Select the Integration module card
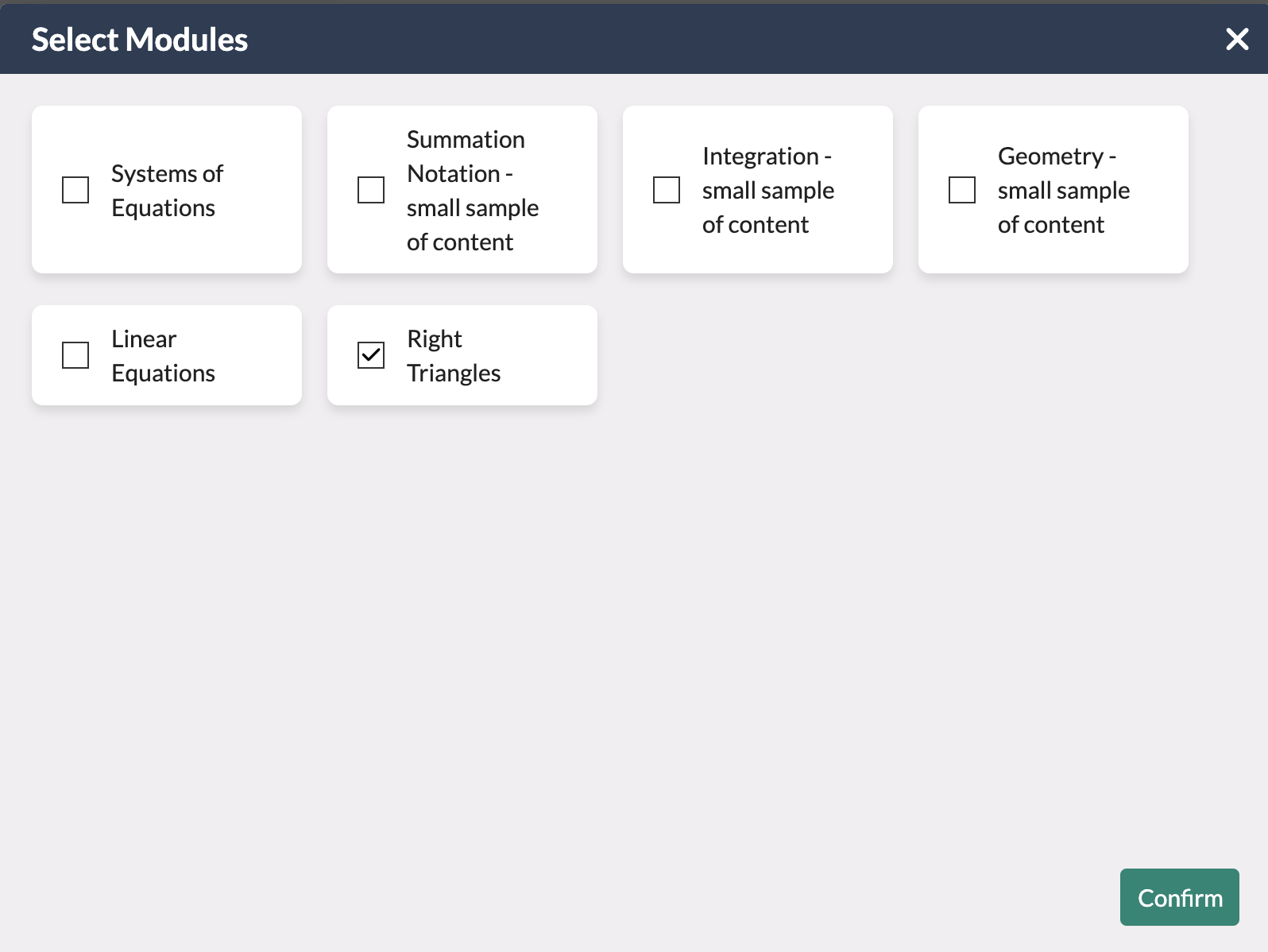Image resolution: width=1268 pixels, height=952 pixels. pyautogui.click(x=757, y=190)
